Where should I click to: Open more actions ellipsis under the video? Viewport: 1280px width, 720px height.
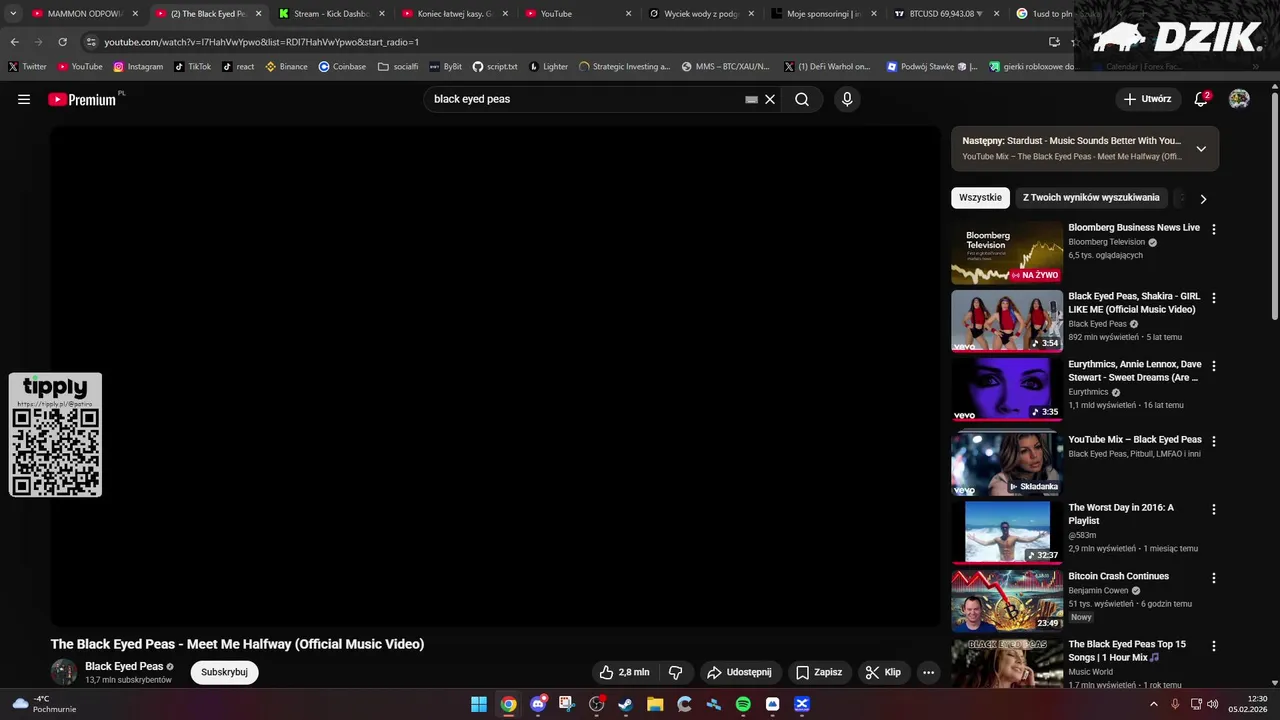click(928, 672)
